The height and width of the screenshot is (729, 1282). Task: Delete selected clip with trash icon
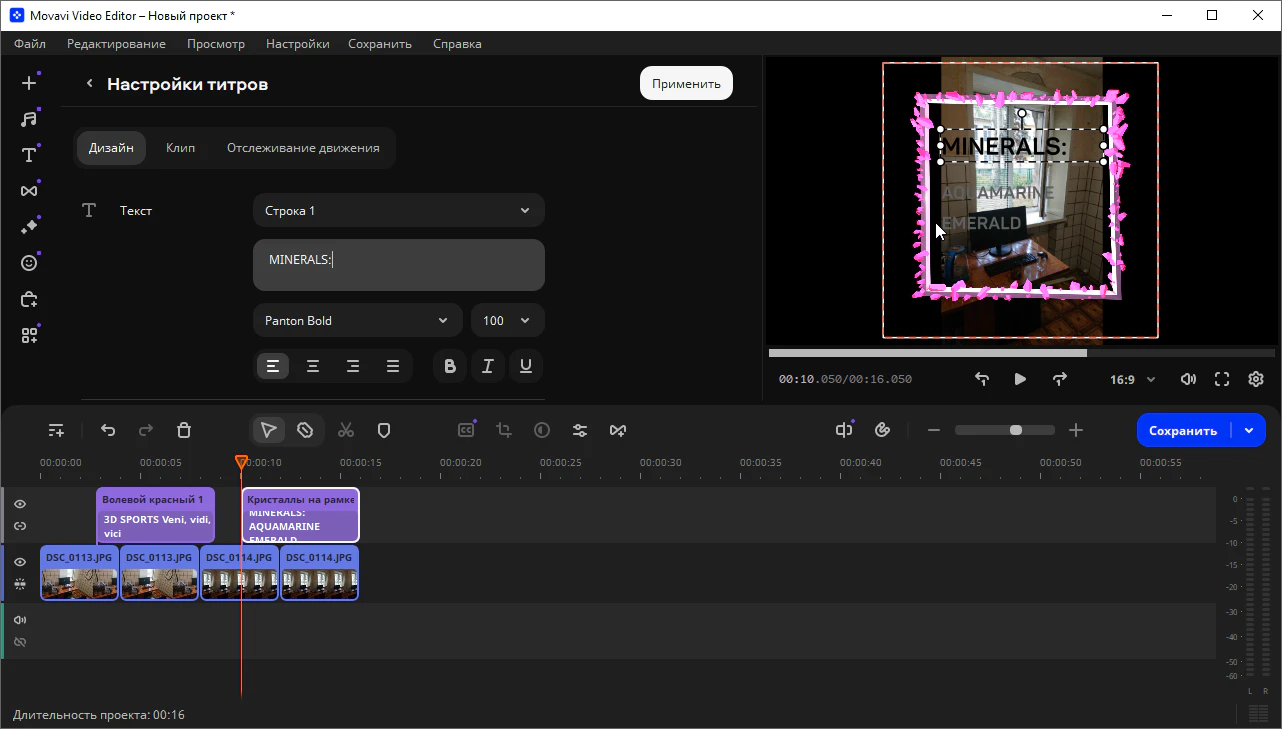click(x=184, y=430)
